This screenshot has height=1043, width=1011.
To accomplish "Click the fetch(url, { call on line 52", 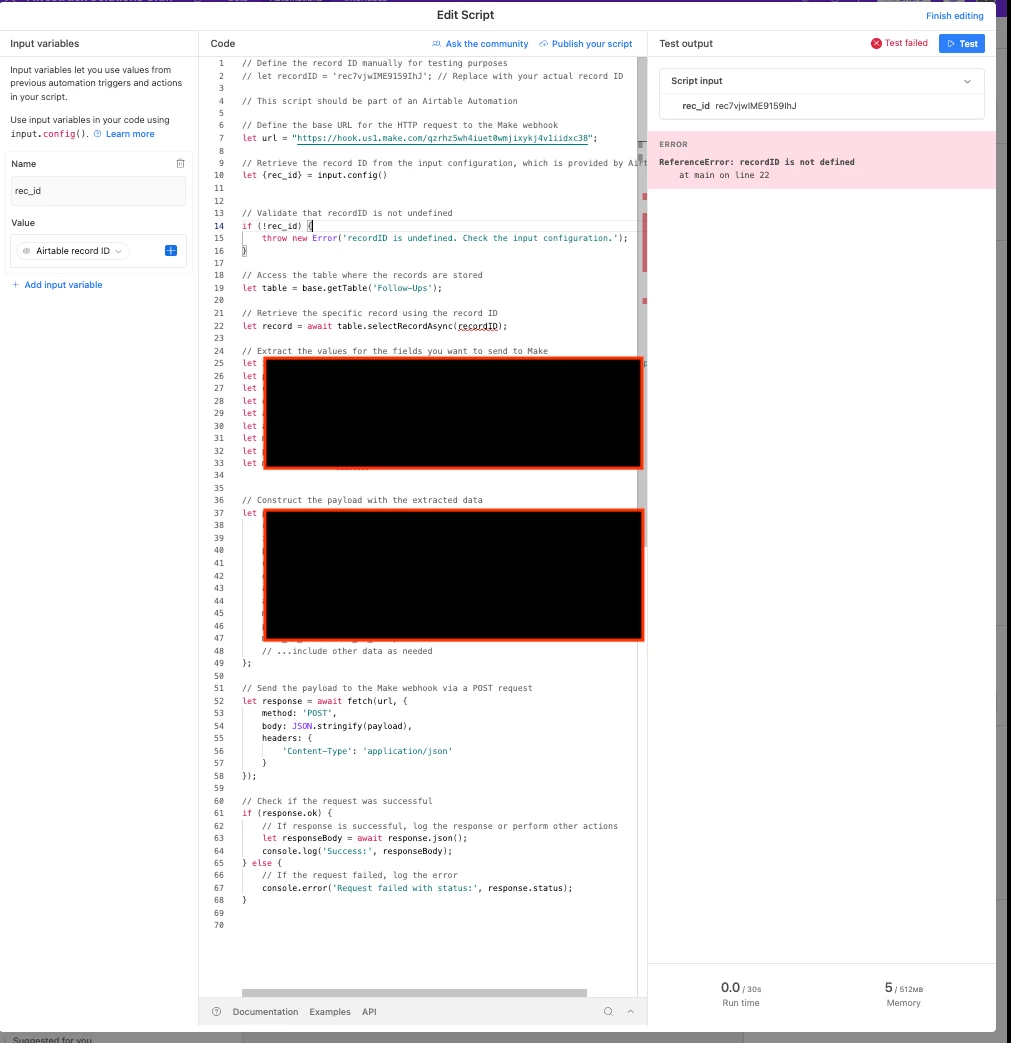I will [x=378, y=701].
